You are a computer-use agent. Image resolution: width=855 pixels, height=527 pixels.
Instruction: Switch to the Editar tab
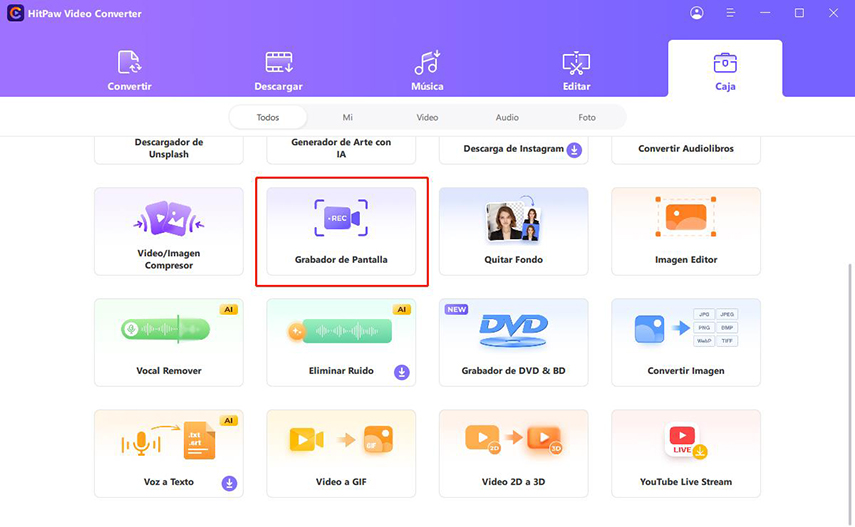pos(576,70)
